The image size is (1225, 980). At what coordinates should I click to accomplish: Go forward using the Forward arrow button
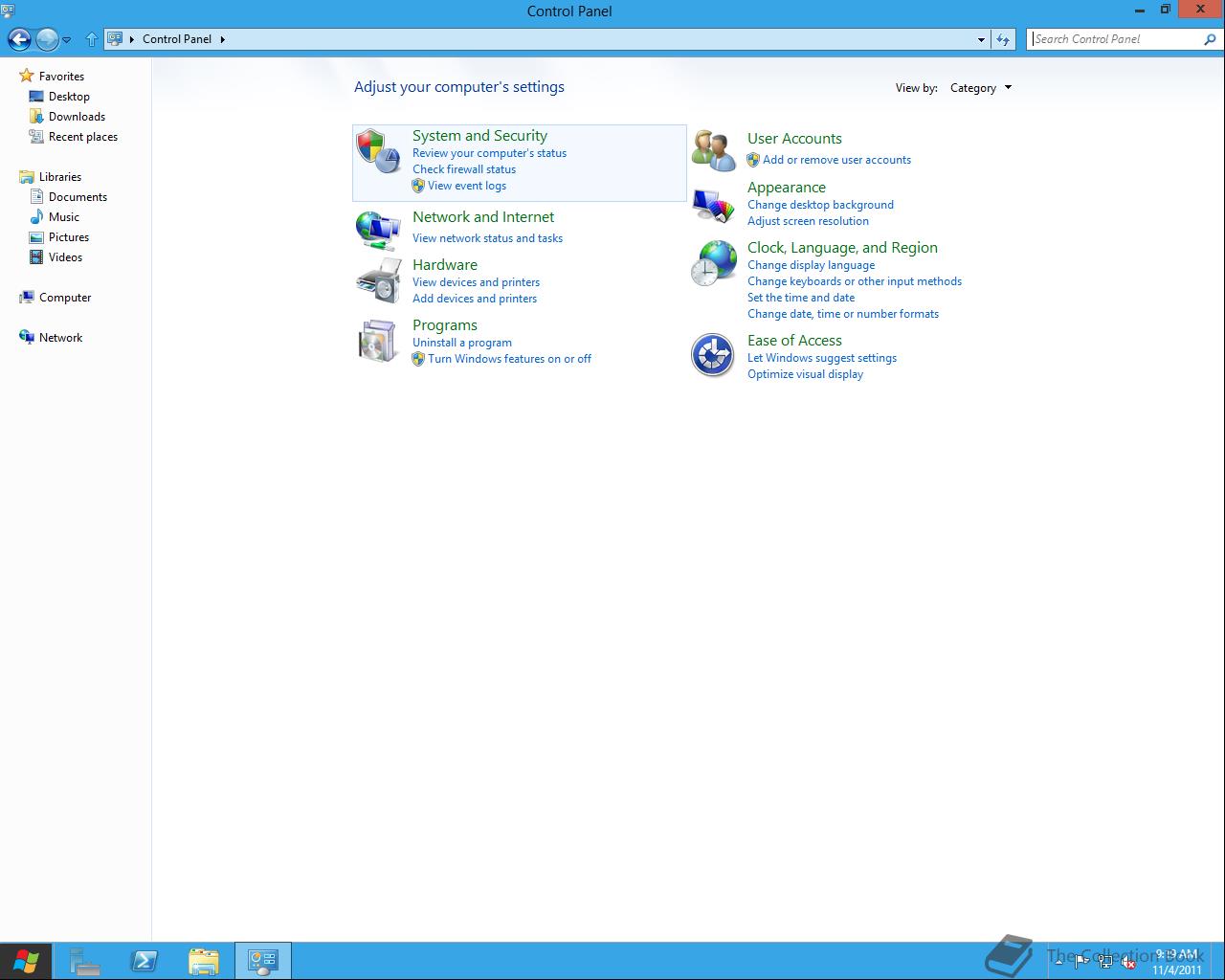46,39
